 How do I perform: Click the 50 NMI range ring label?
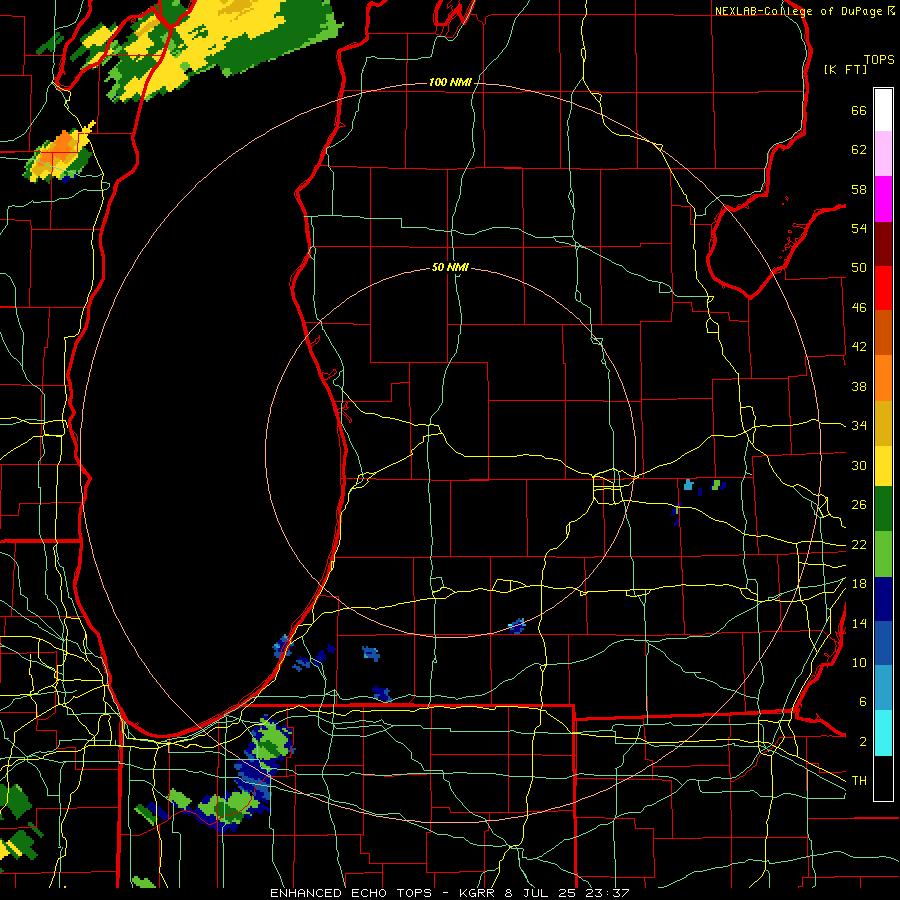[450, 267]
